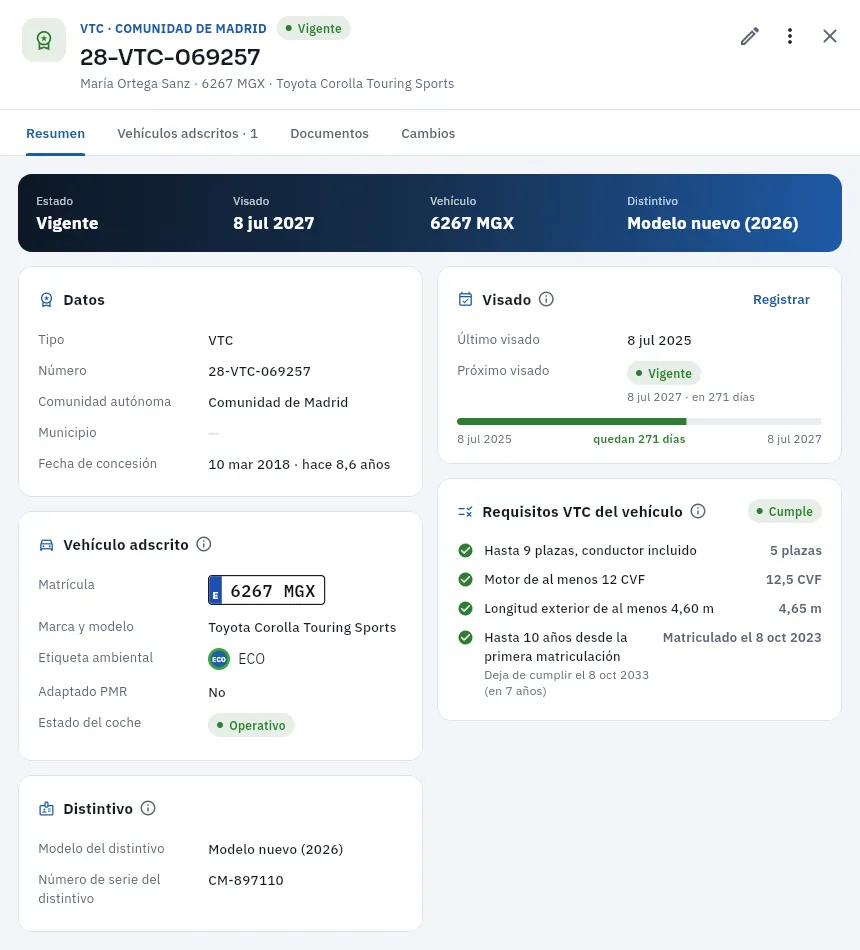Select the serial number CM-897110
Screen dimensions: 860x950
(246, 880)
